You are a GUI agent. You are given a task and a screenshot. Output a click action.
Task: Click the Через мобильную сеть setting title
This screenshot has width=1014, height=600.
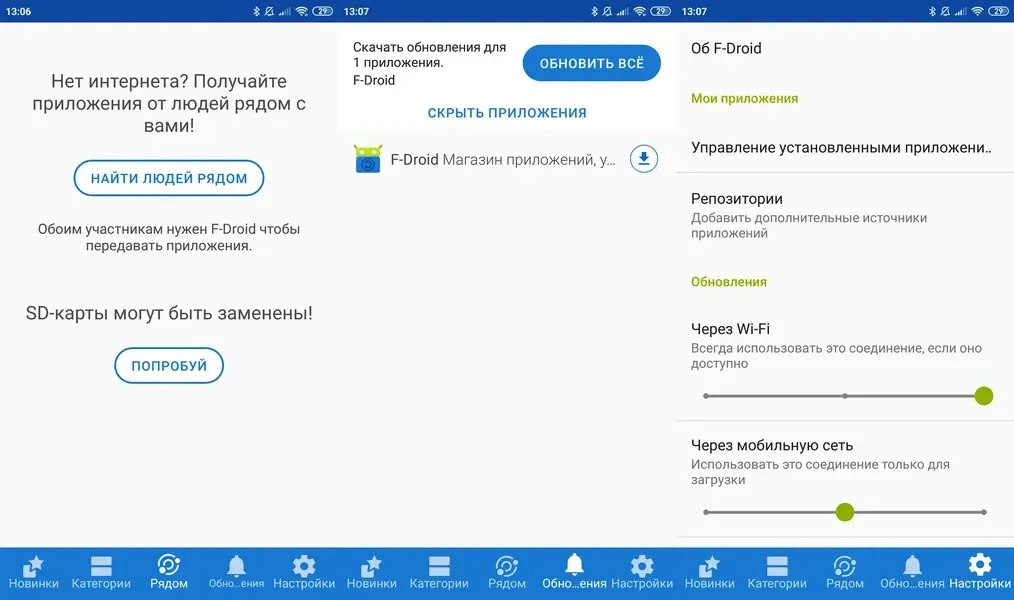771,445
